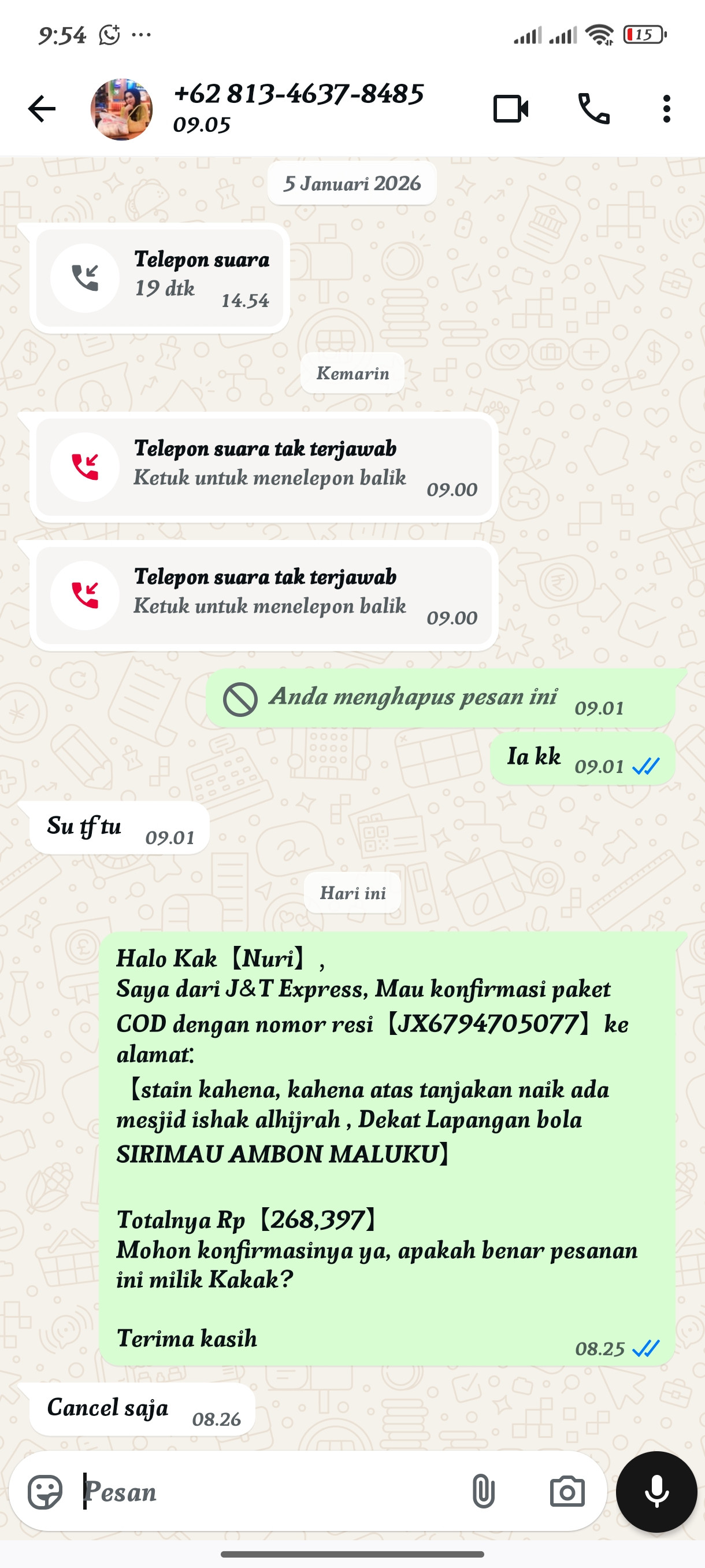This screenshot has width=705, height=1568.
Task: Call back first missed voice call
Action: pos(264,467)
